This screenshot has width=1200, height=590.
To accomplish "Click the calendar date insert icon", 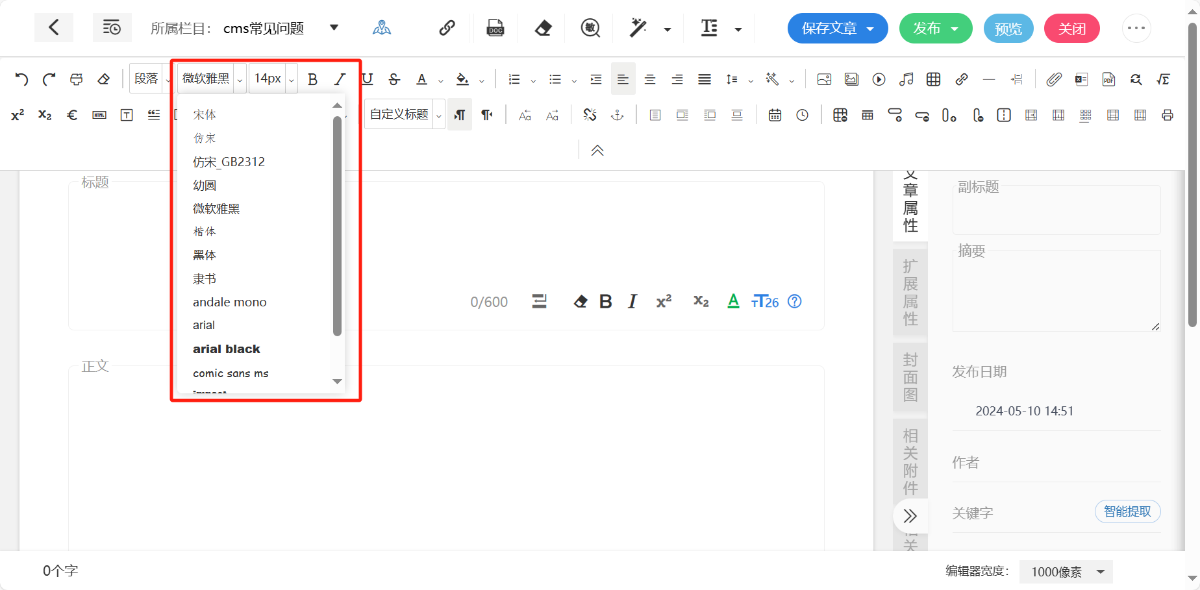I will (x=775, y=115).
